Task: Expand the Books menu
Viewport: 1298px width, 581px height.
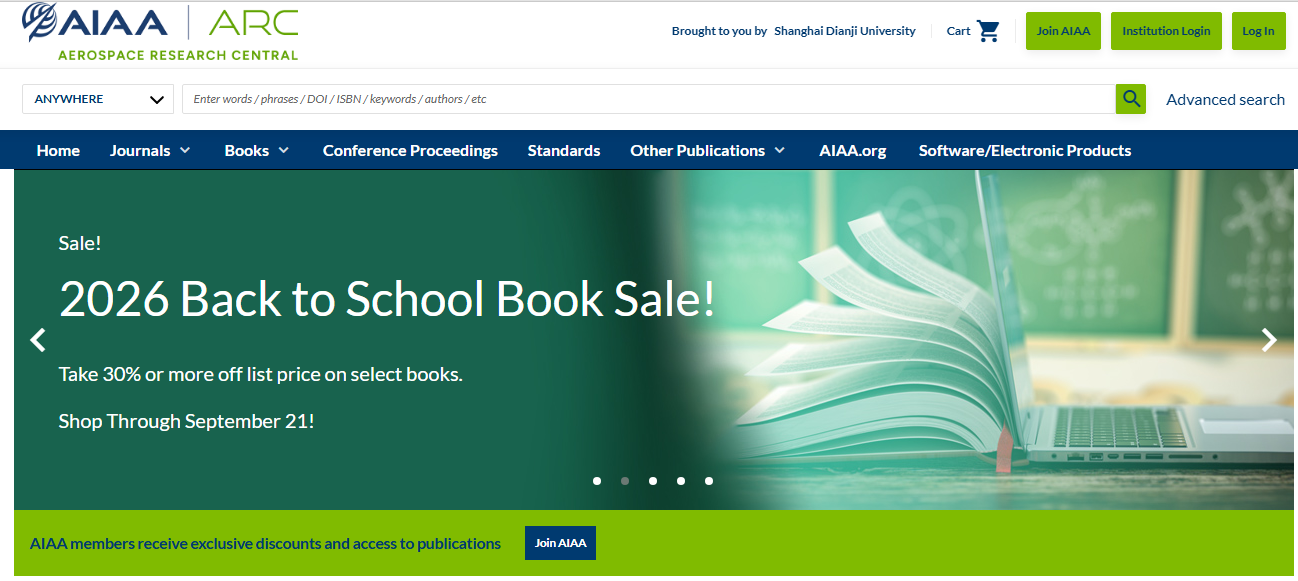Action: point(257,150)
